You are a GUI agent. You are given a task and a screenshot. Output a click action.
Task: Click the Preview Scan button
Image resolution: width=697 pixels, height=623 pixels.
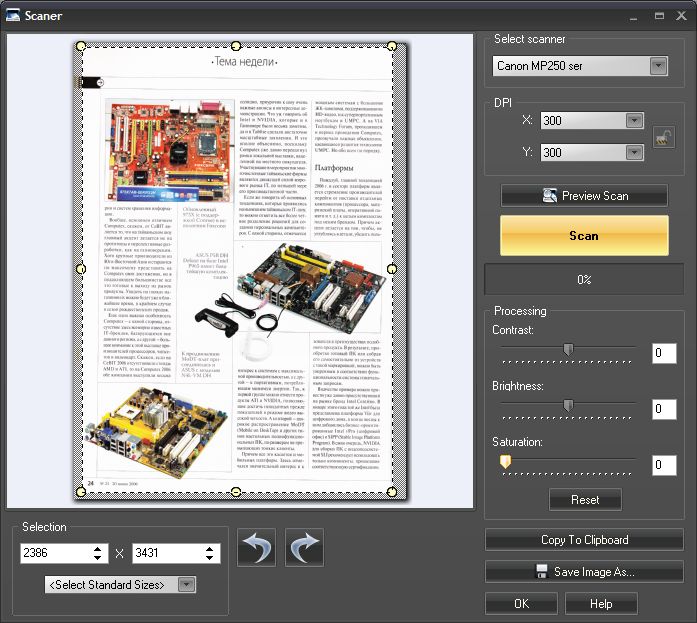584,196
